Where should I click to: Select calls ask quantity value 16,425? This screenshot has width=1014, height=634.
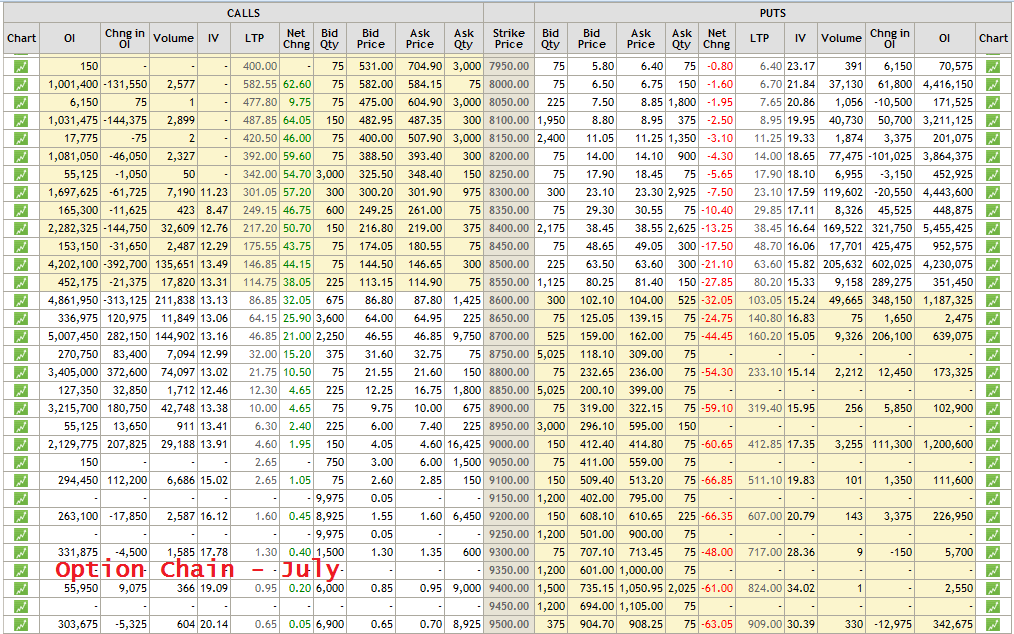(463, 444)
